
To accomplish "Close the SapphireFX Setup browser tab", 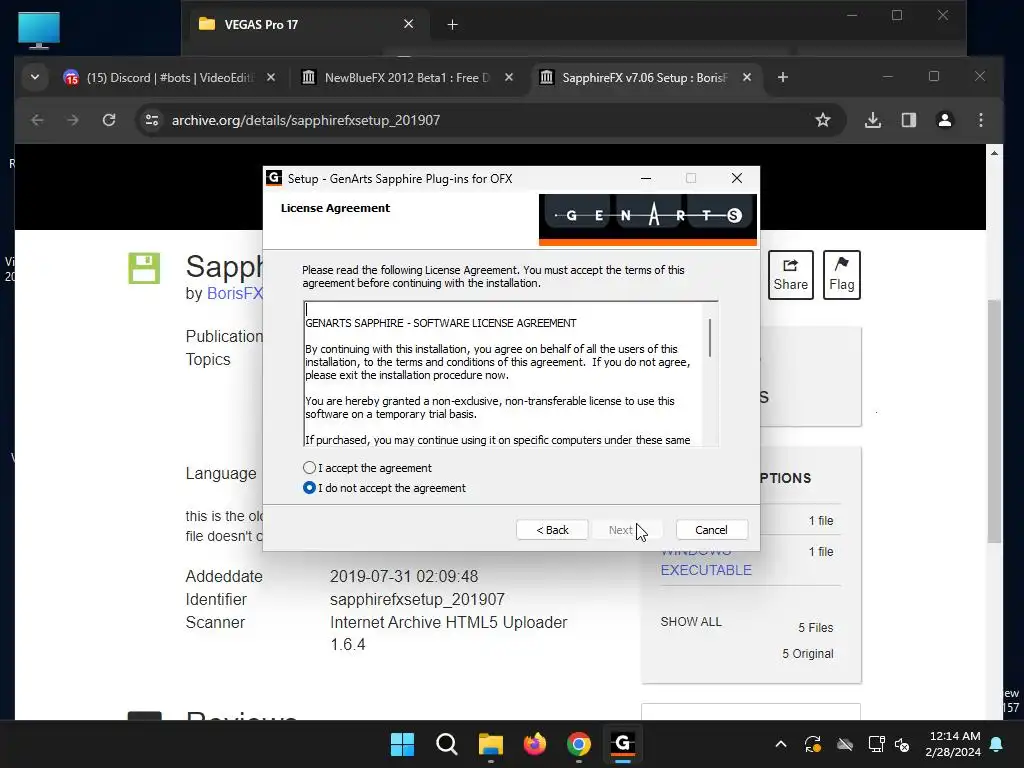I will pyautogui.click(x=747, y=78).
